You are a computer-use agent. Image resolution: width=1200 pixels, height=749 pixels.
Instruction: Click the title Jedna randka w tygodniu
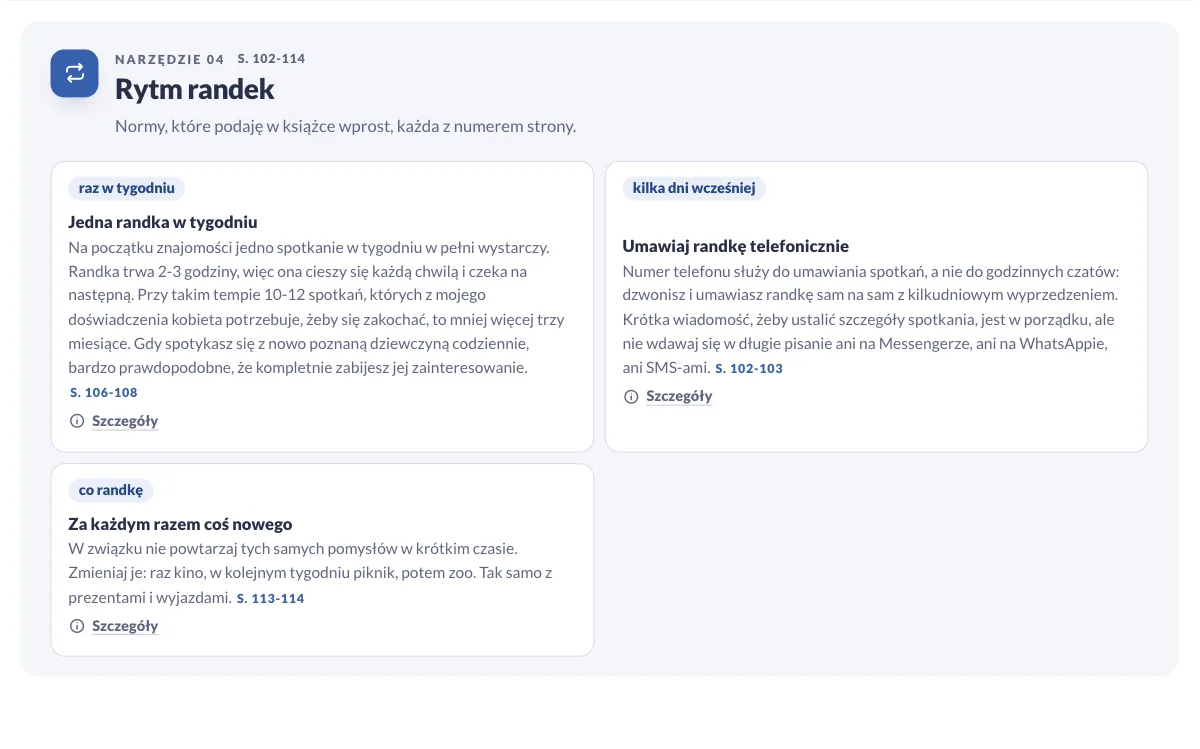(x=163, y=222)
